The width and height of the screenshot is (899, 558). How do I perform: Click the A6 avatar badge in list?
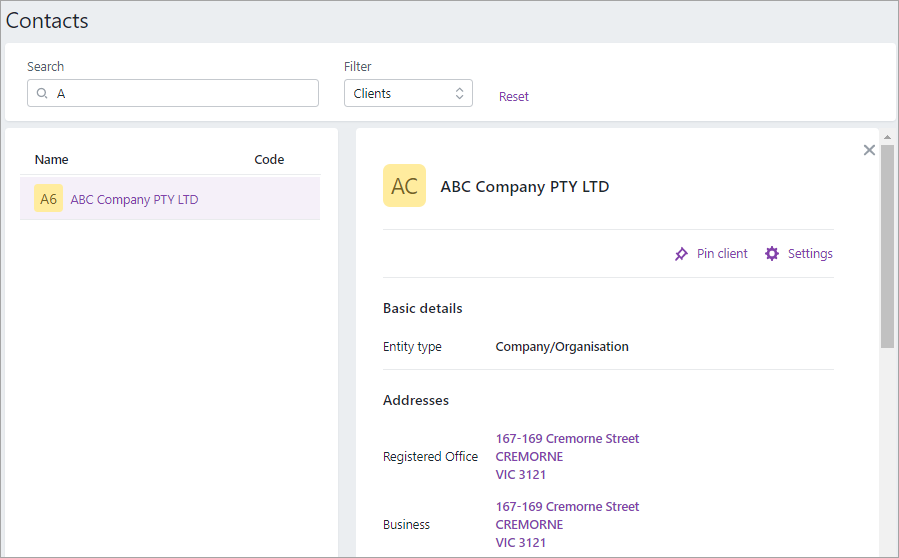pyautogui.click(x=48, y=199)
